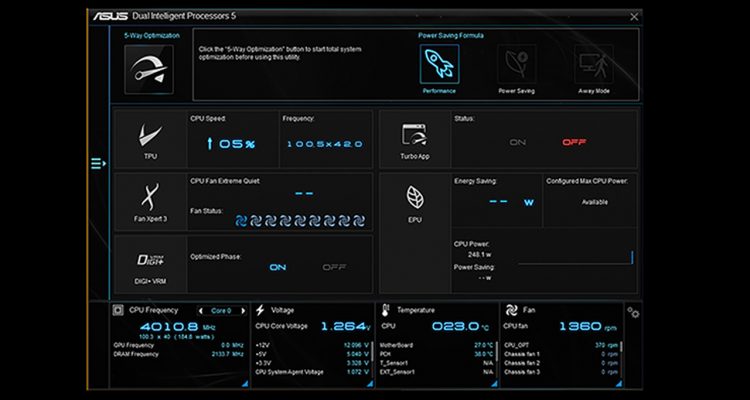Viewport: 750px width, 400px height.
Task: Click the Voltage lightning bolt icon
Action: pos(260,311)
